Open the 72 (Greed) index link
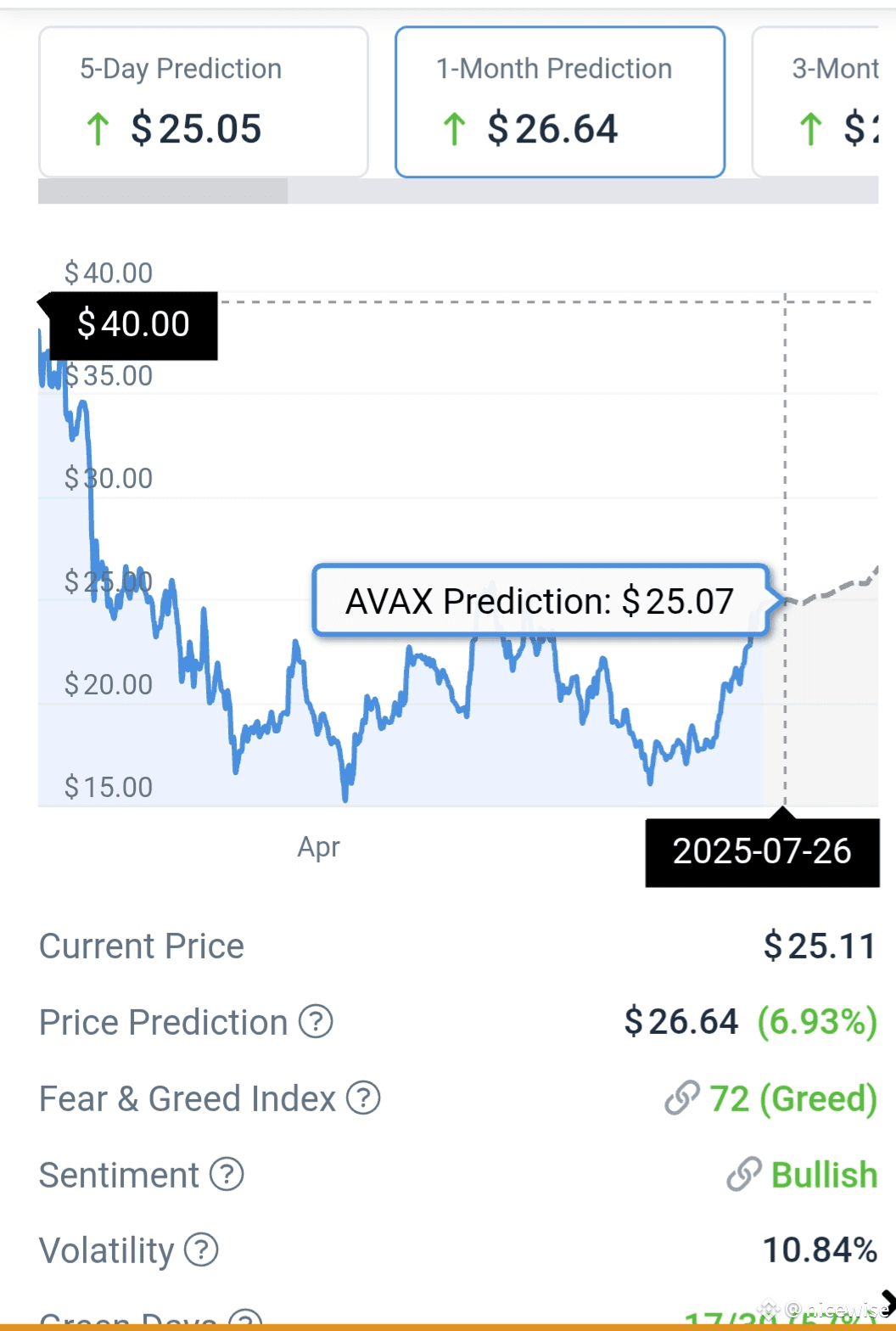The image size is (896, 1331). pos(792,1098)
